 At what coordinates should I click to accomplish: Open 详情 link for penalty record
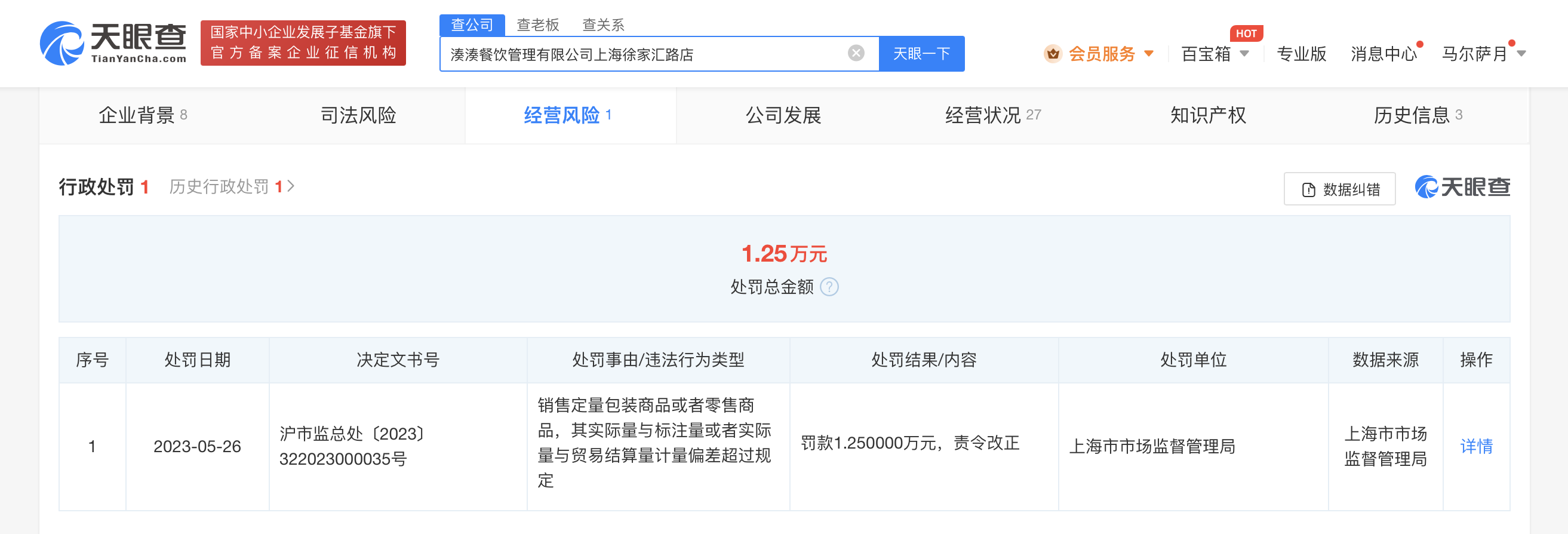click(1476, 446)
